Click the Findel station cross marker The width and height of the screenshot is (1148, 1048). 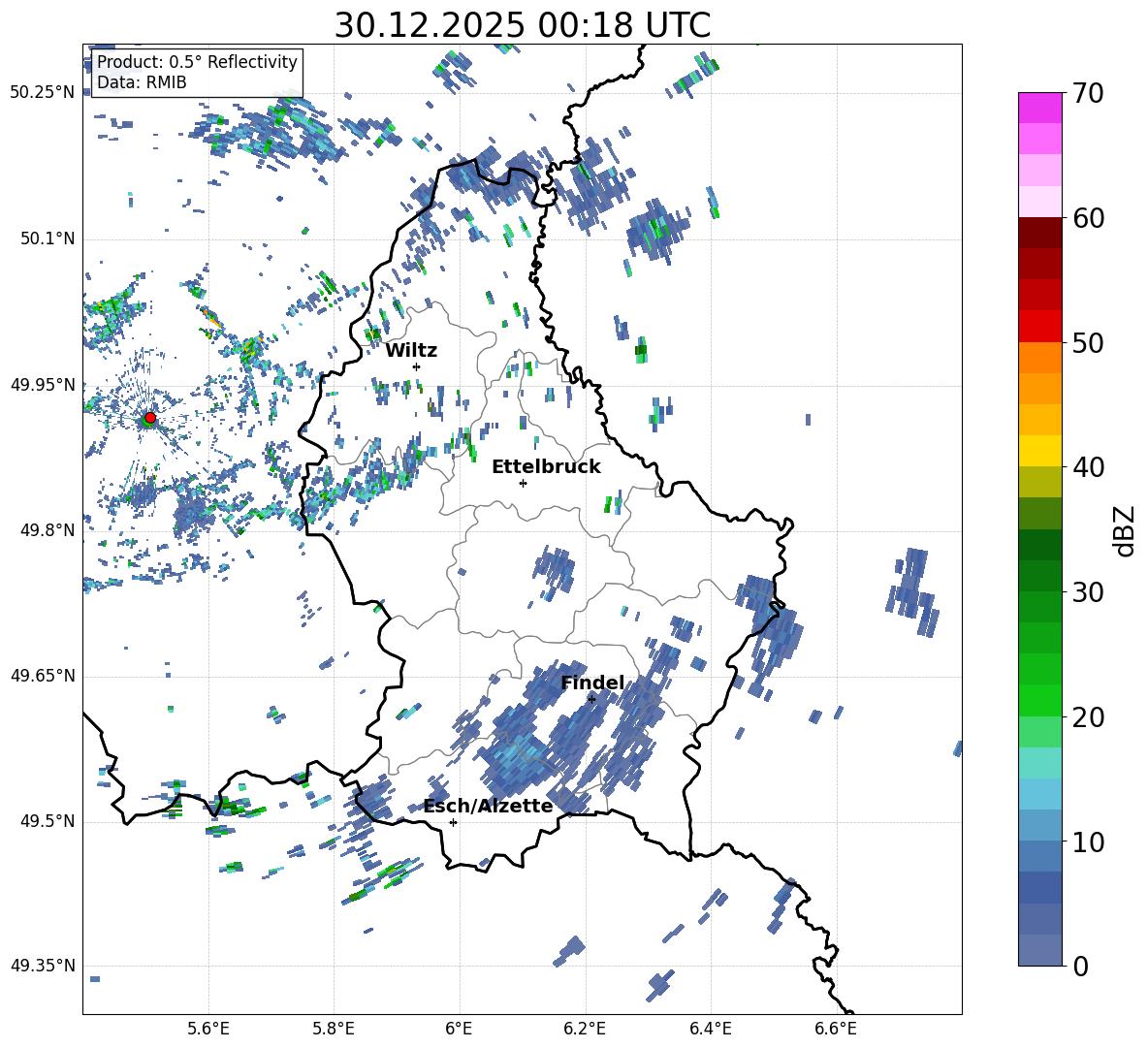point(591,699)
